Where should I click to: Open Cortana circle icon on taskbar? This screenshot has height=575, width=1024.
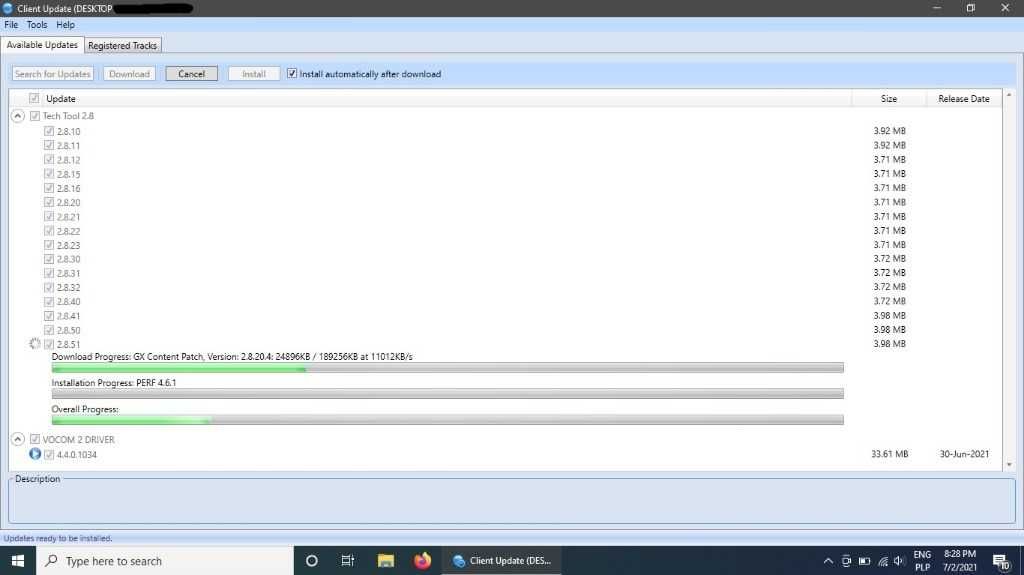point(312,561)
